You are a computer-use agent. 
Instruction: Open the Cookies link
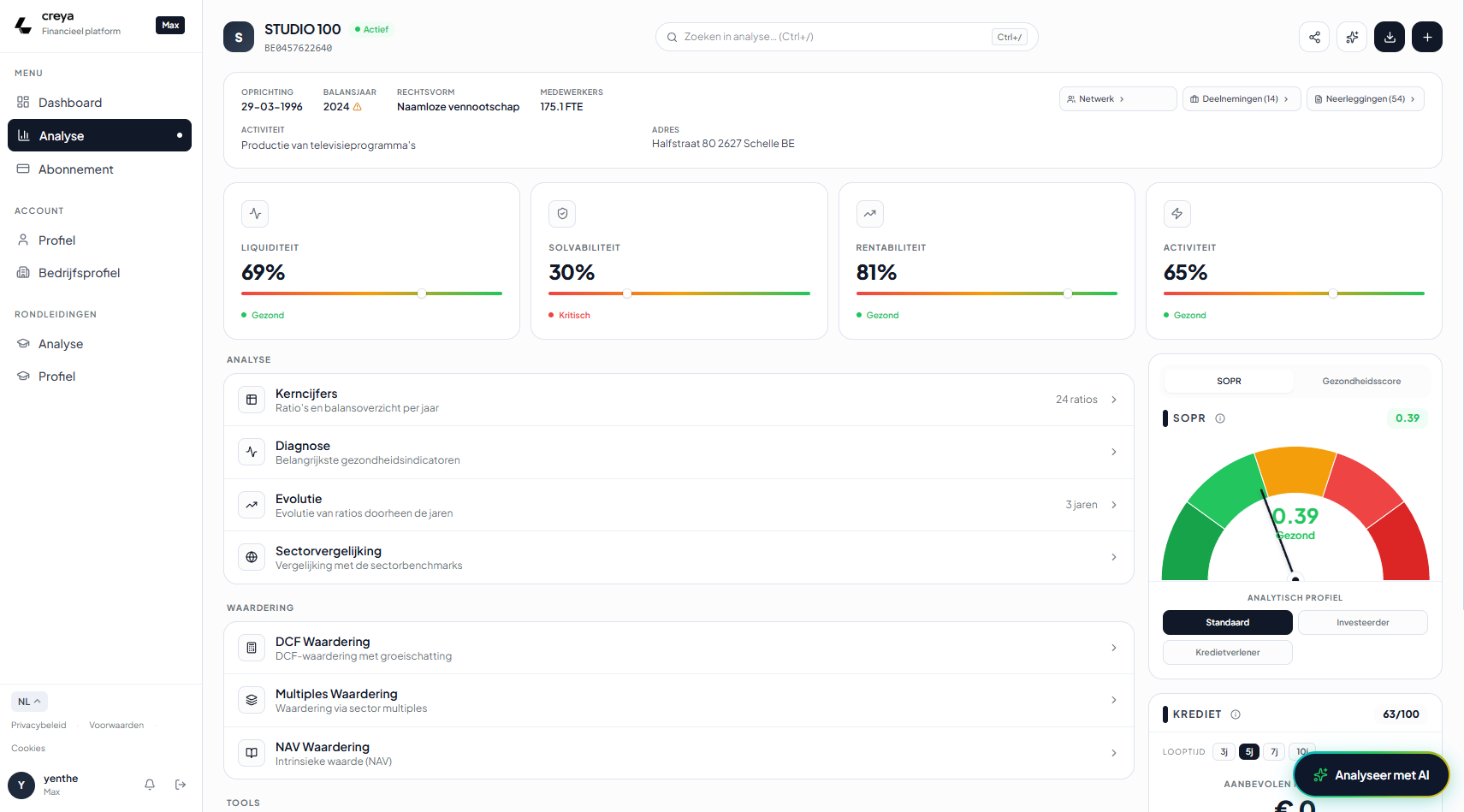pyautogui.click(x=28, y=749)
